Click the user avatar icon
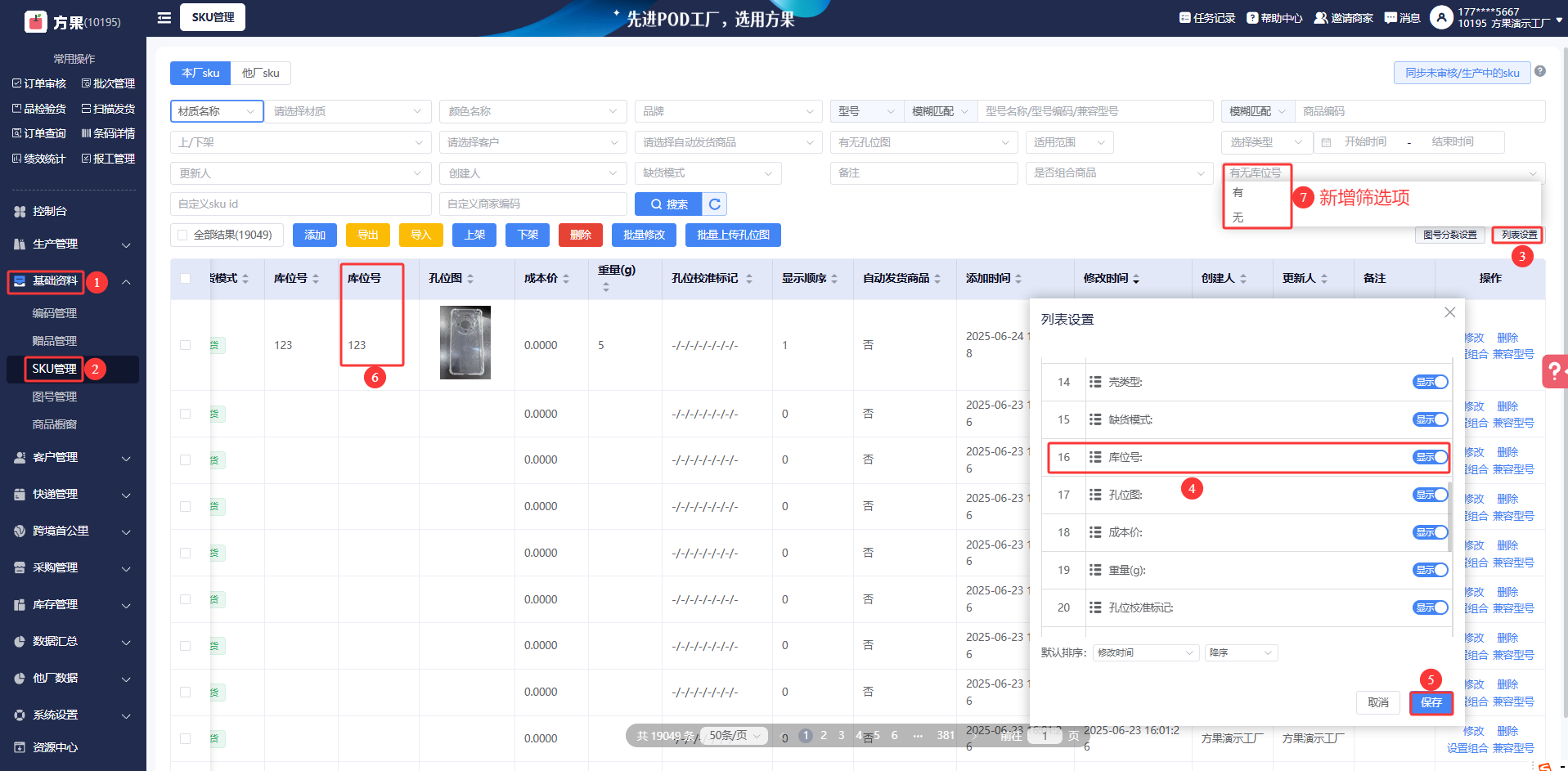 1441,17
